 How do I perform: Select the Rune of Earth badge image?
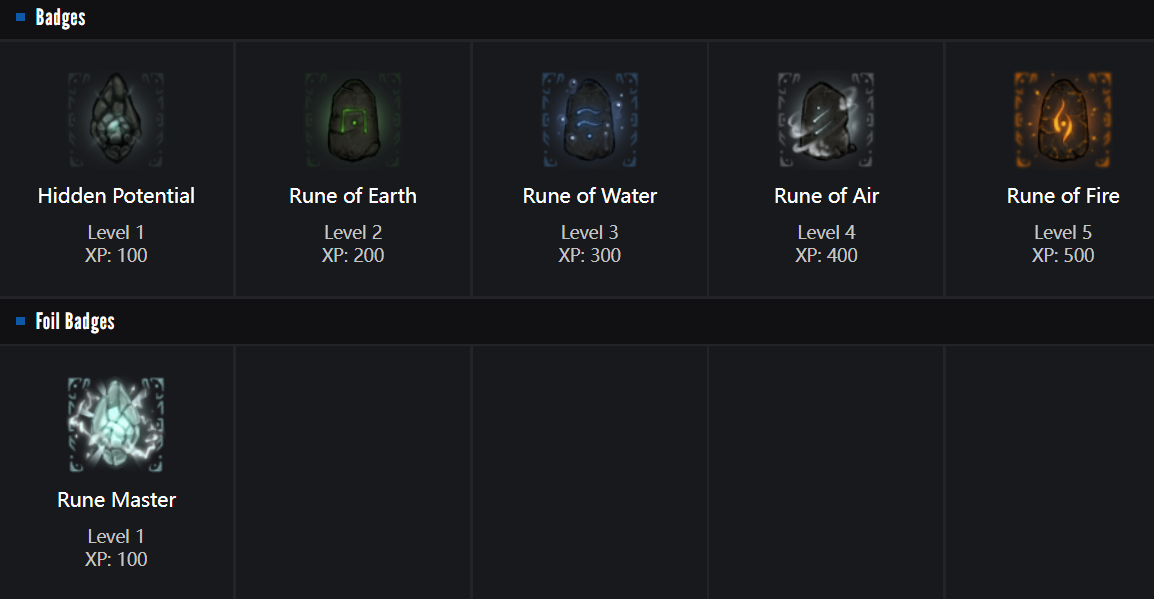[x=353, y=120]
